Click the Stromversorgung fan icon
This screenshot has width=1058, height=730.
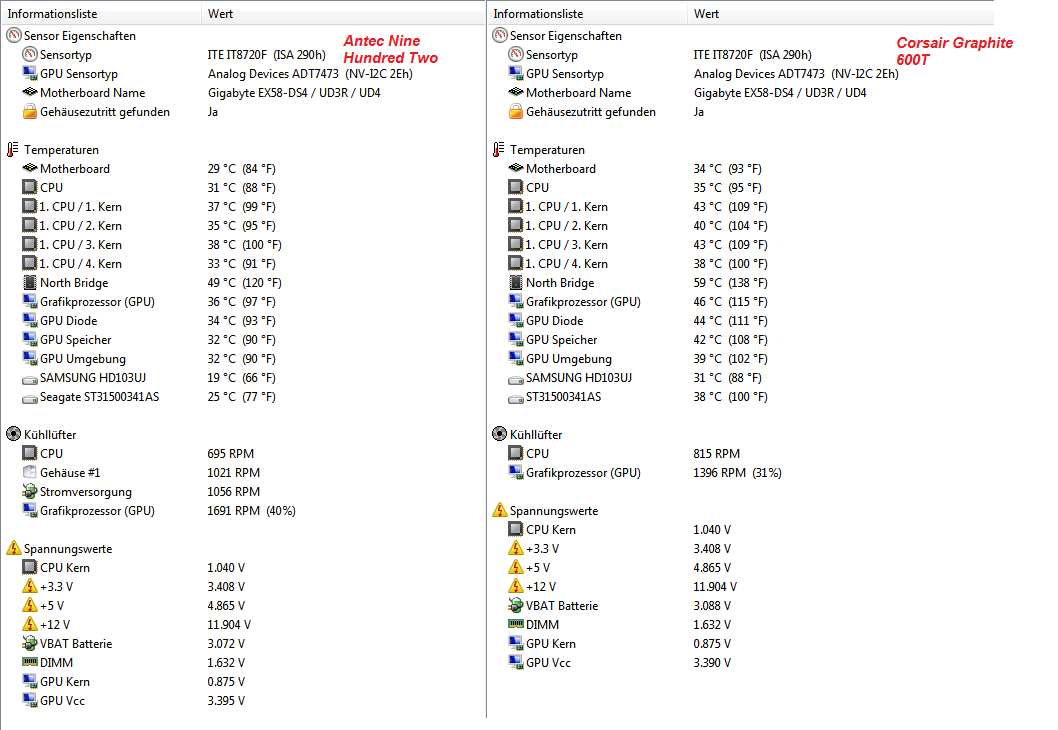click(30, 491)
